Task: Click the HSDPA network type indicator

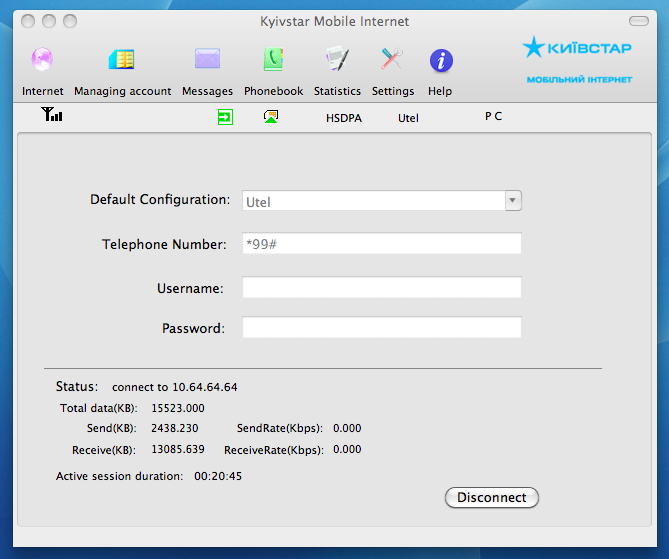Action: pos(344,118)
